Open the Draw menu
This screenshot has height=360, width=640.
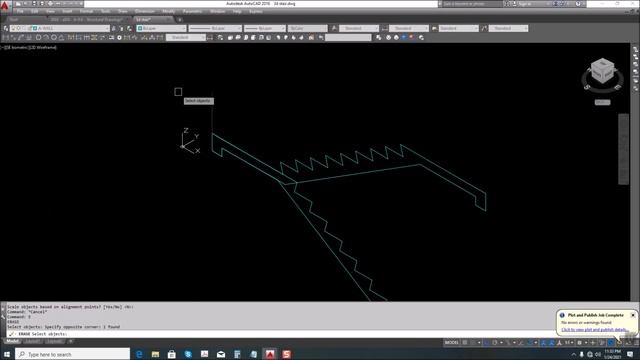pyautogui.click(x=122, y=11)
